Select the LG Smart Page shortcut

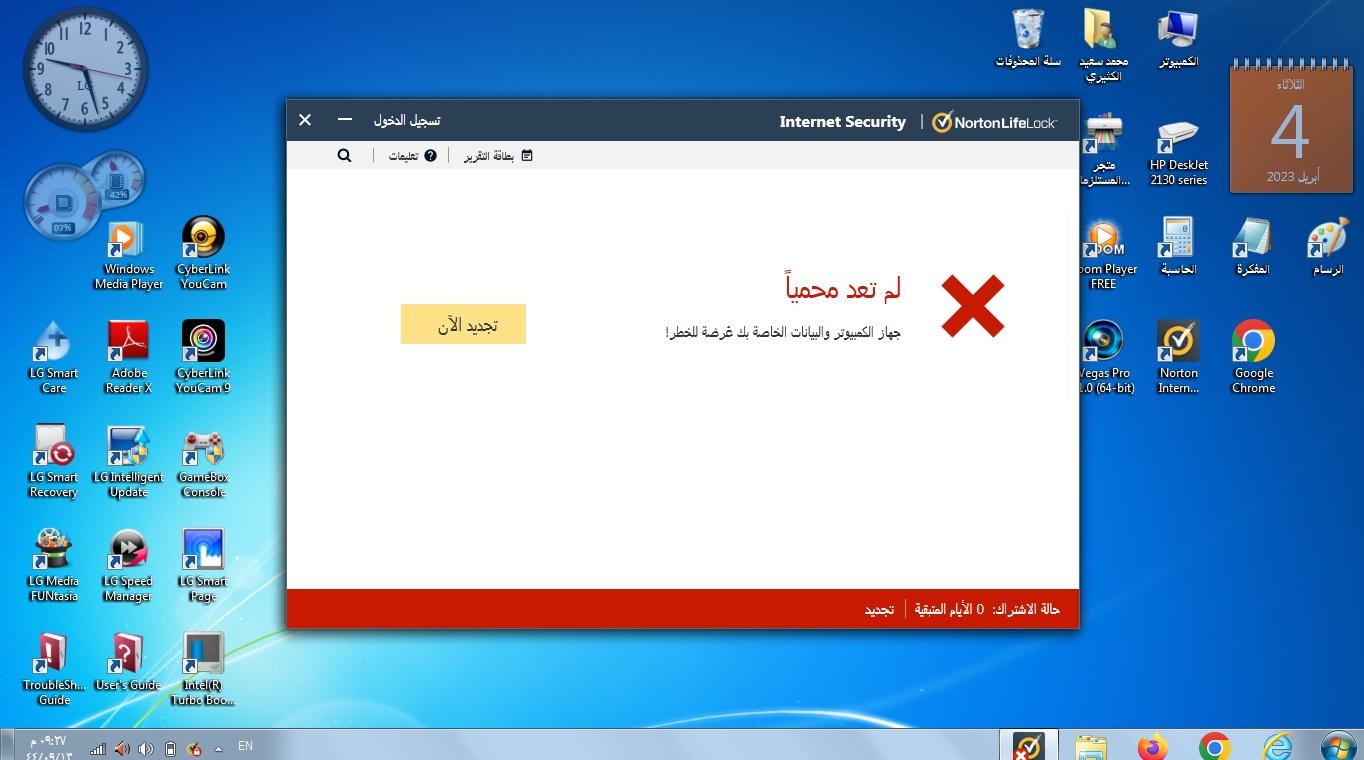point(203,565)
